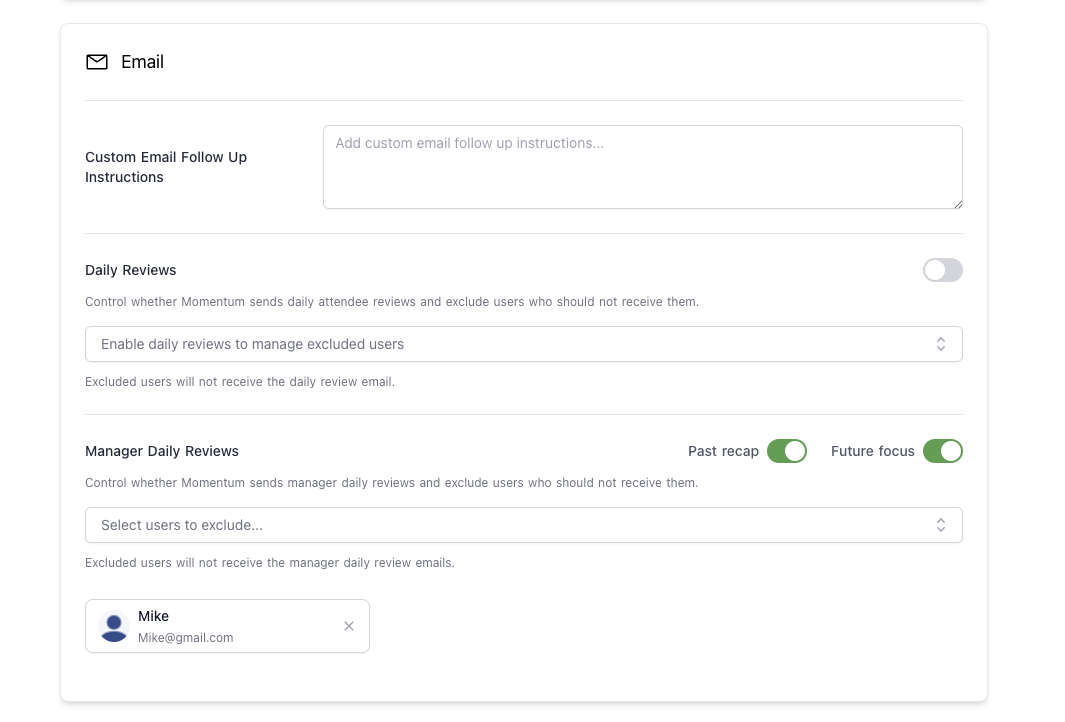Select Mike's user card
Screen dimensions: 1065x722
pos(227,625)
